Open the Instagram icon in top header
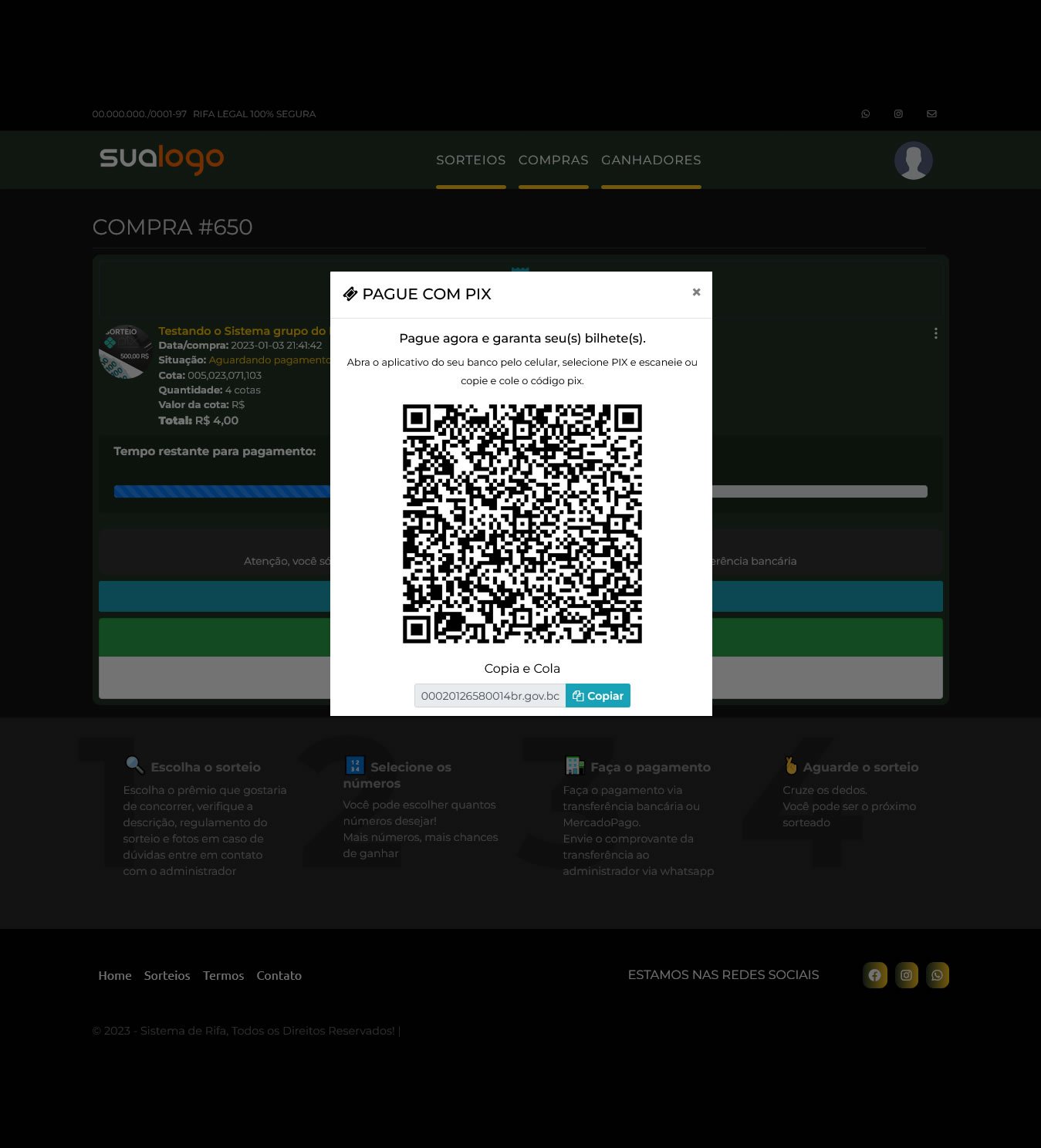1041x1148 pixels. coord(898,113)
